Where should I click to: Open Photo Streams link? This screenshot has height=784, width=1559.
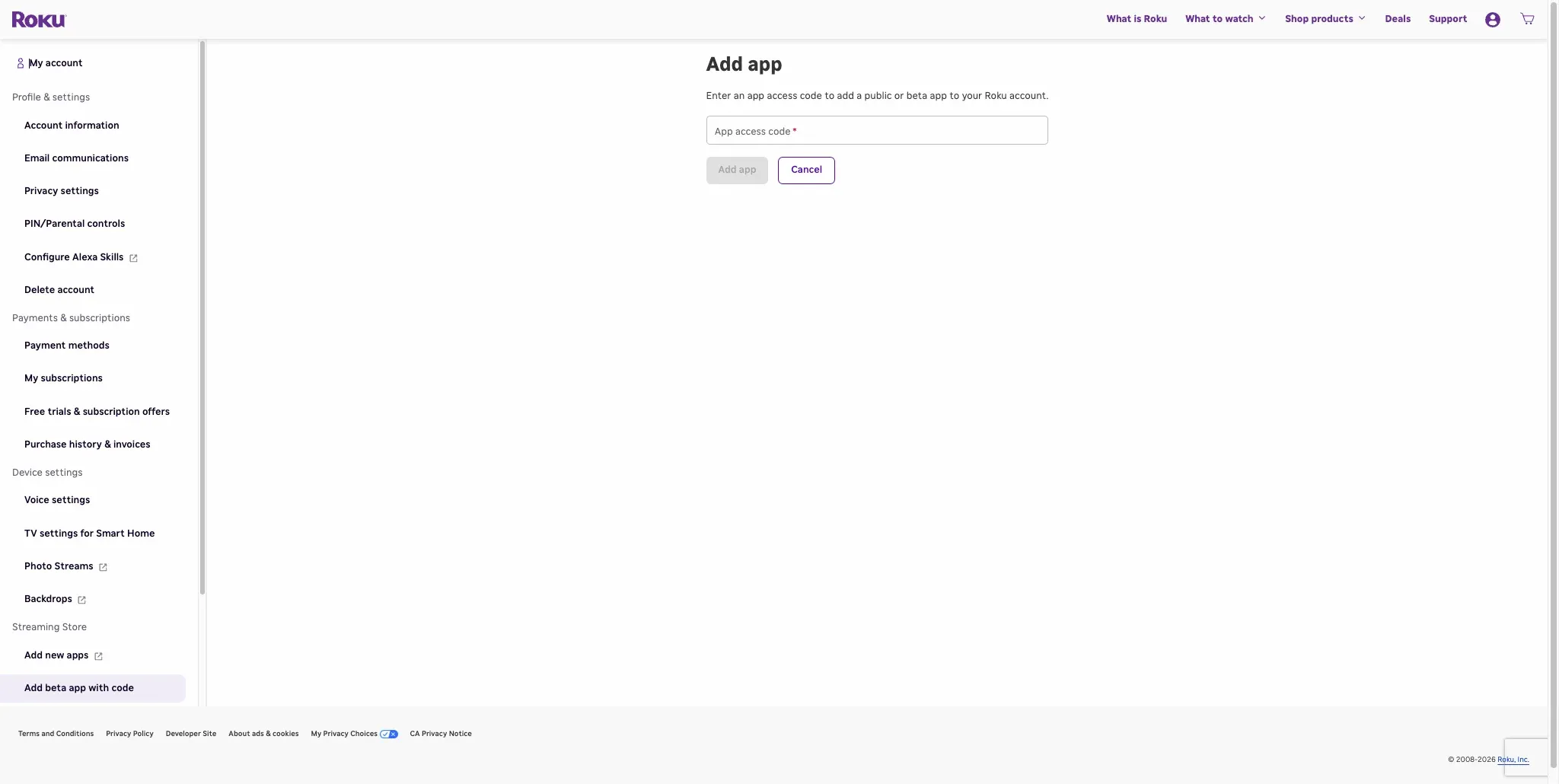59,566
